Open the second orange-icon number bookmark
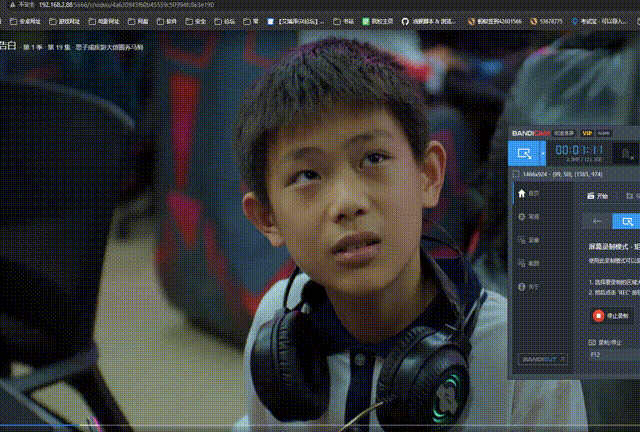The width and height of the screenshot is (640, 432). point(546,21)
